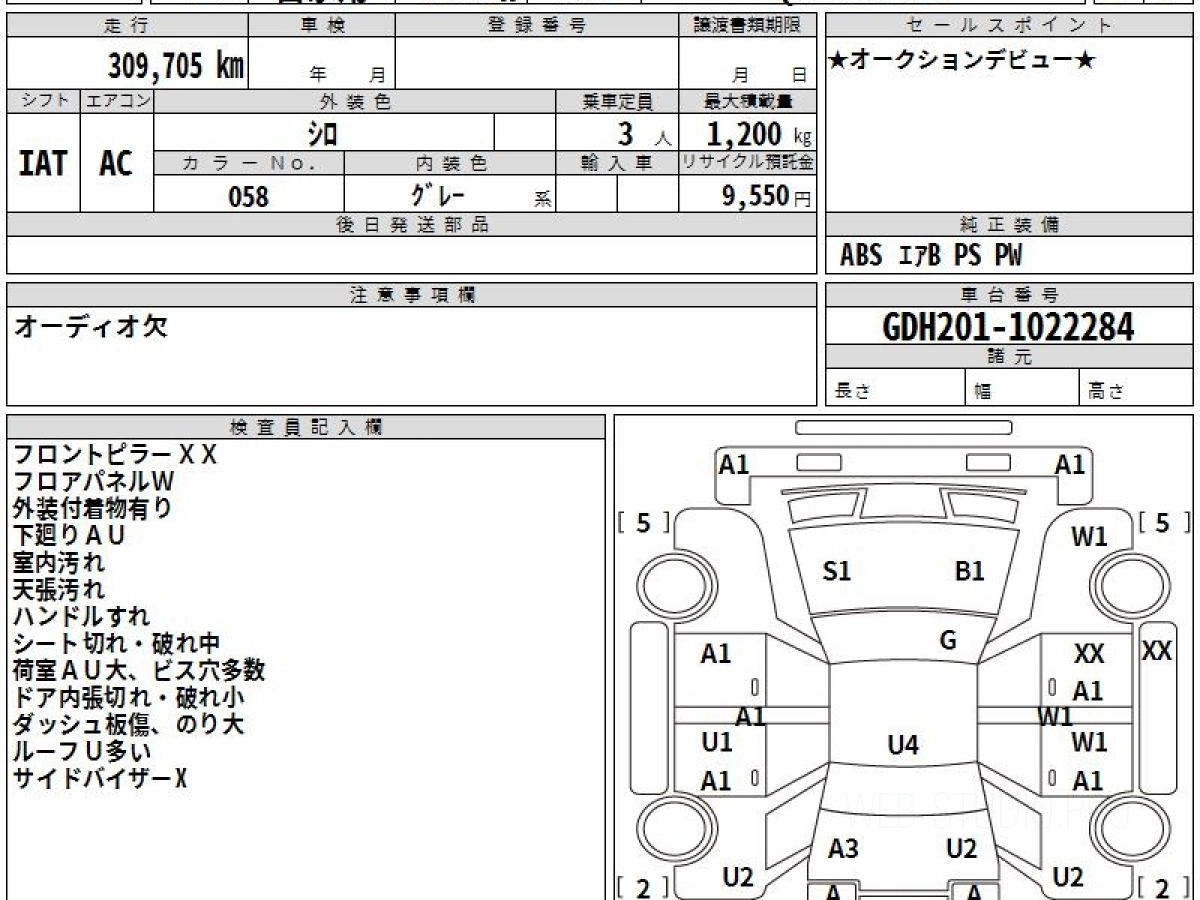The height and width of the screenshot is (900, 1200).
Task: Click the 最大積載量 header
Action: pos(748,101)
